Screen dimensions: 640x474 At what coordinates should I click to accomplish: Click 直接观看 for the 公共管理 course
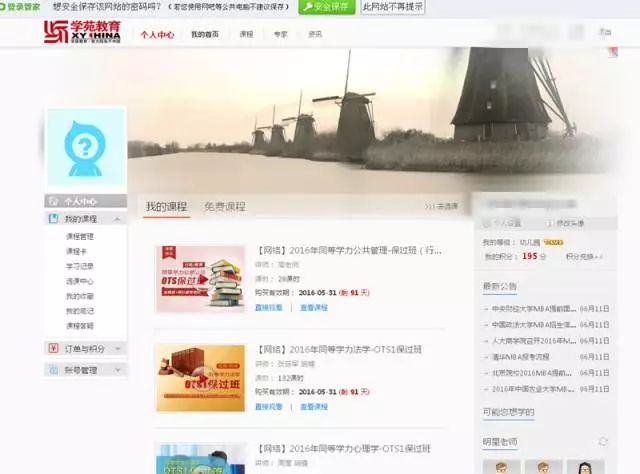coord(269,307)
